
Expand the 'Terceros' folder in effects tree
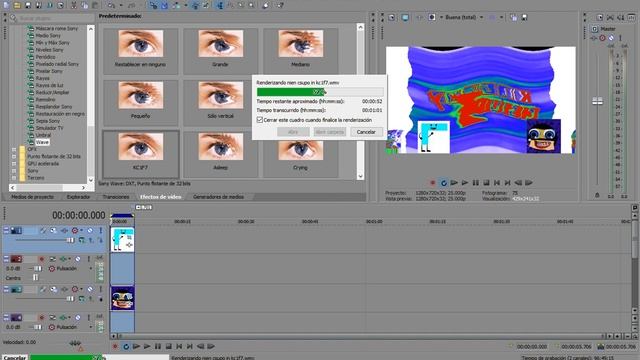[x=14, y=178]
